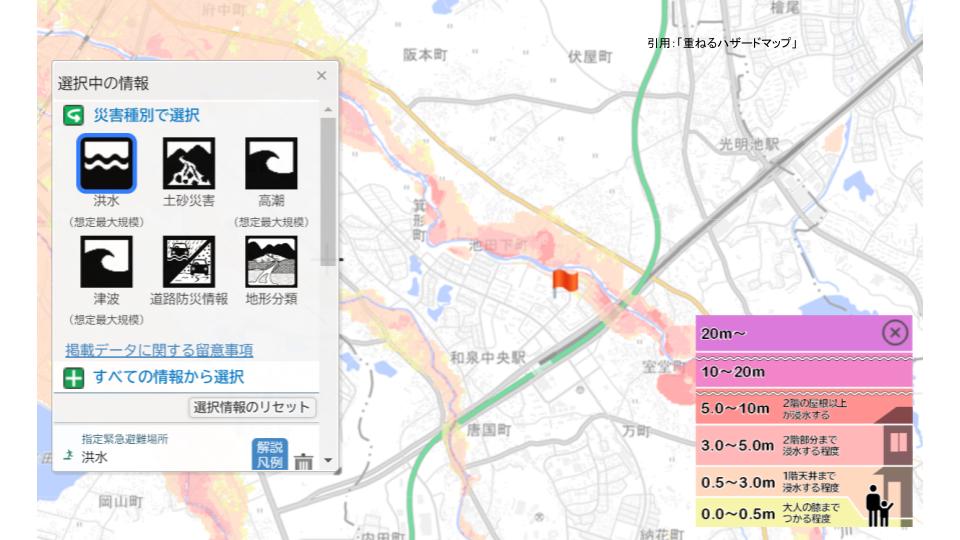Click the 和泉中央駅 station label on map
The height and width of the screenshot is (540, 960).
[487, 357]
